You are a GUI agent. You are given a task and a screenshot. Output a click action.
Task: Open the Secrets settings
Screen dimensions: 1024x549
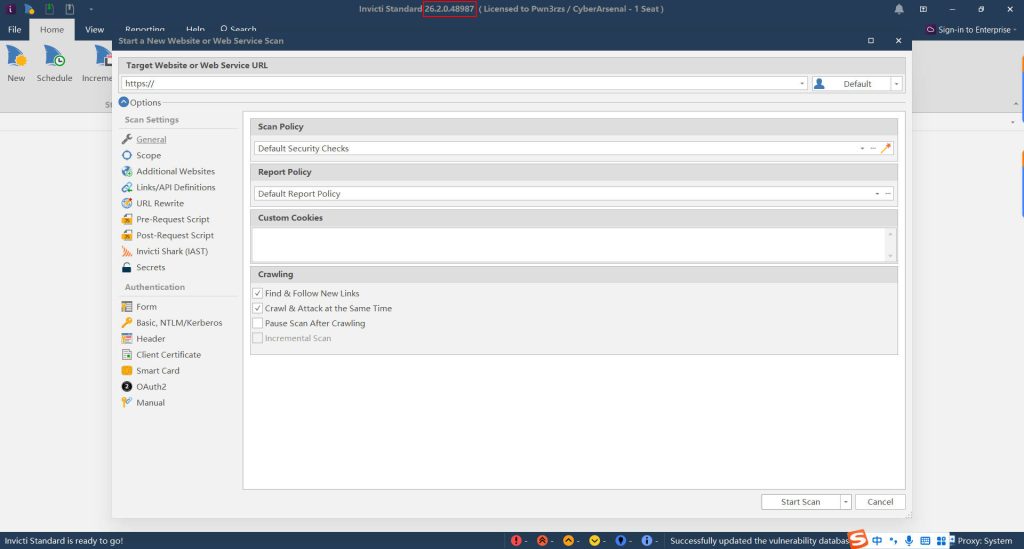[x=150, y=268]
